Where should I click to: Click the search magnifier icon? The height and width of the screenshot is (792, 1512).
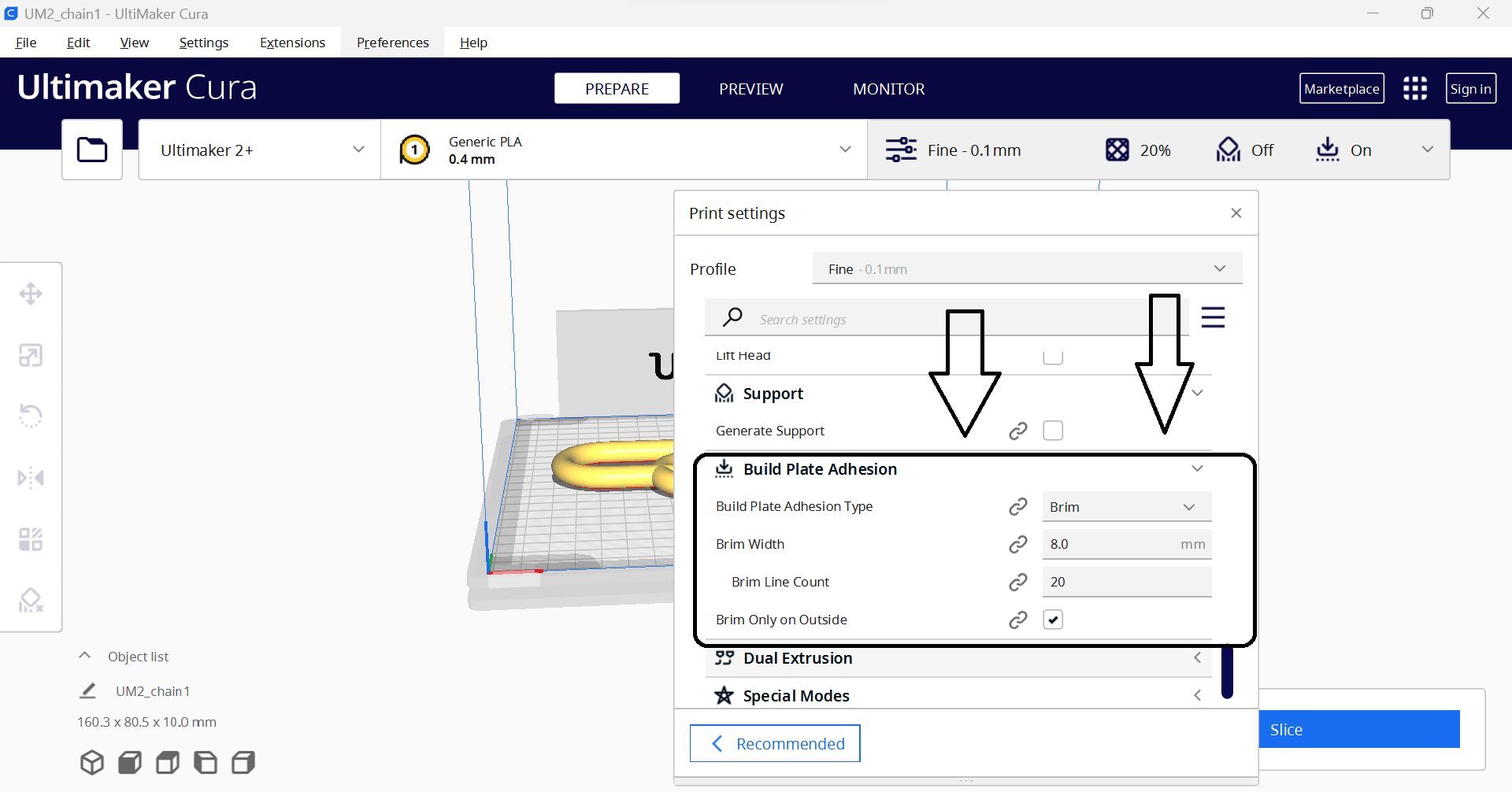(732, 317)
